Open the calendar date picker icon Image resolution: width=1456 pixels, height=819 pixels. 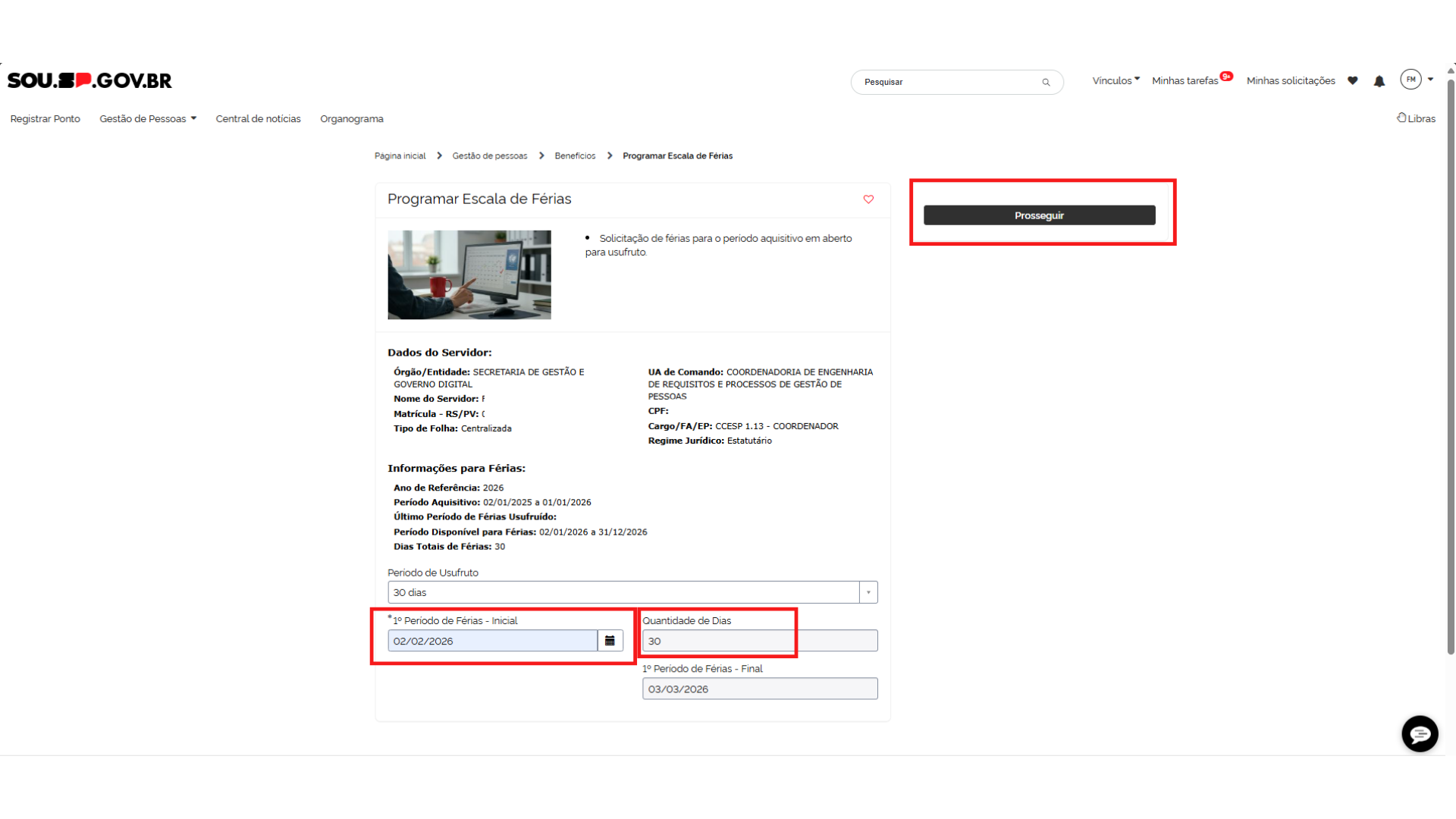(610, 641)
